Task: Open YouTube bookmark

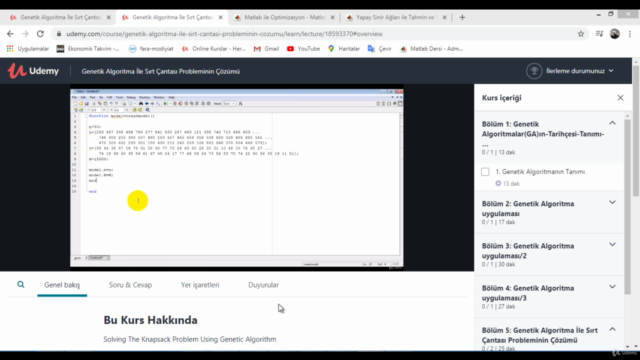Action: click(303, 49)
